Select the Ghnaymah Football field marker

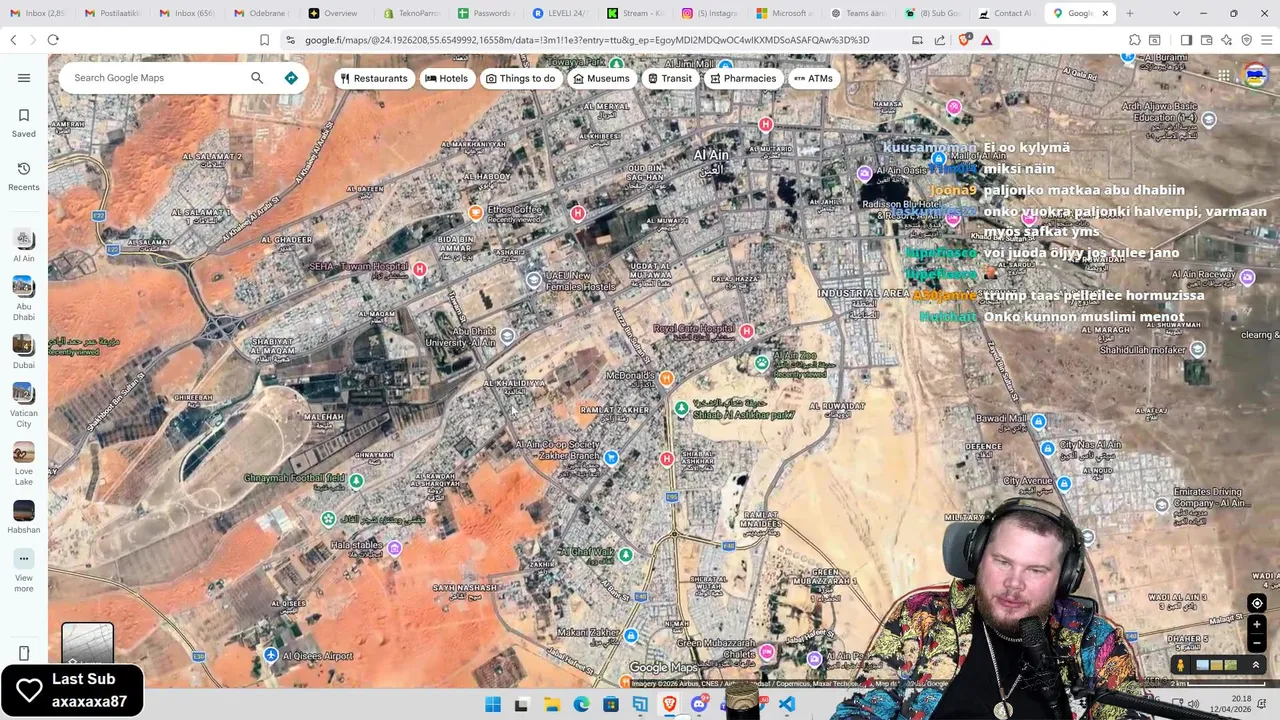(x=356, y=481)
